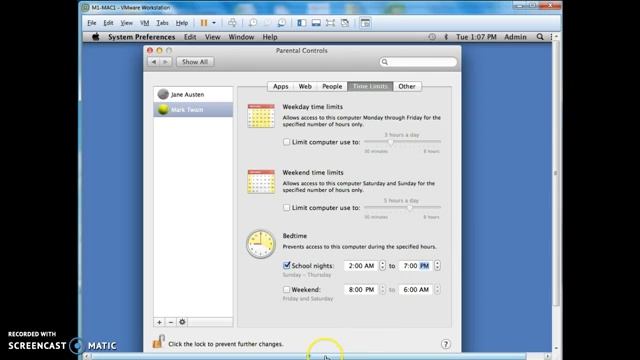Click the stepper beside School nights 2:00 AM

(x=382, y=265)
